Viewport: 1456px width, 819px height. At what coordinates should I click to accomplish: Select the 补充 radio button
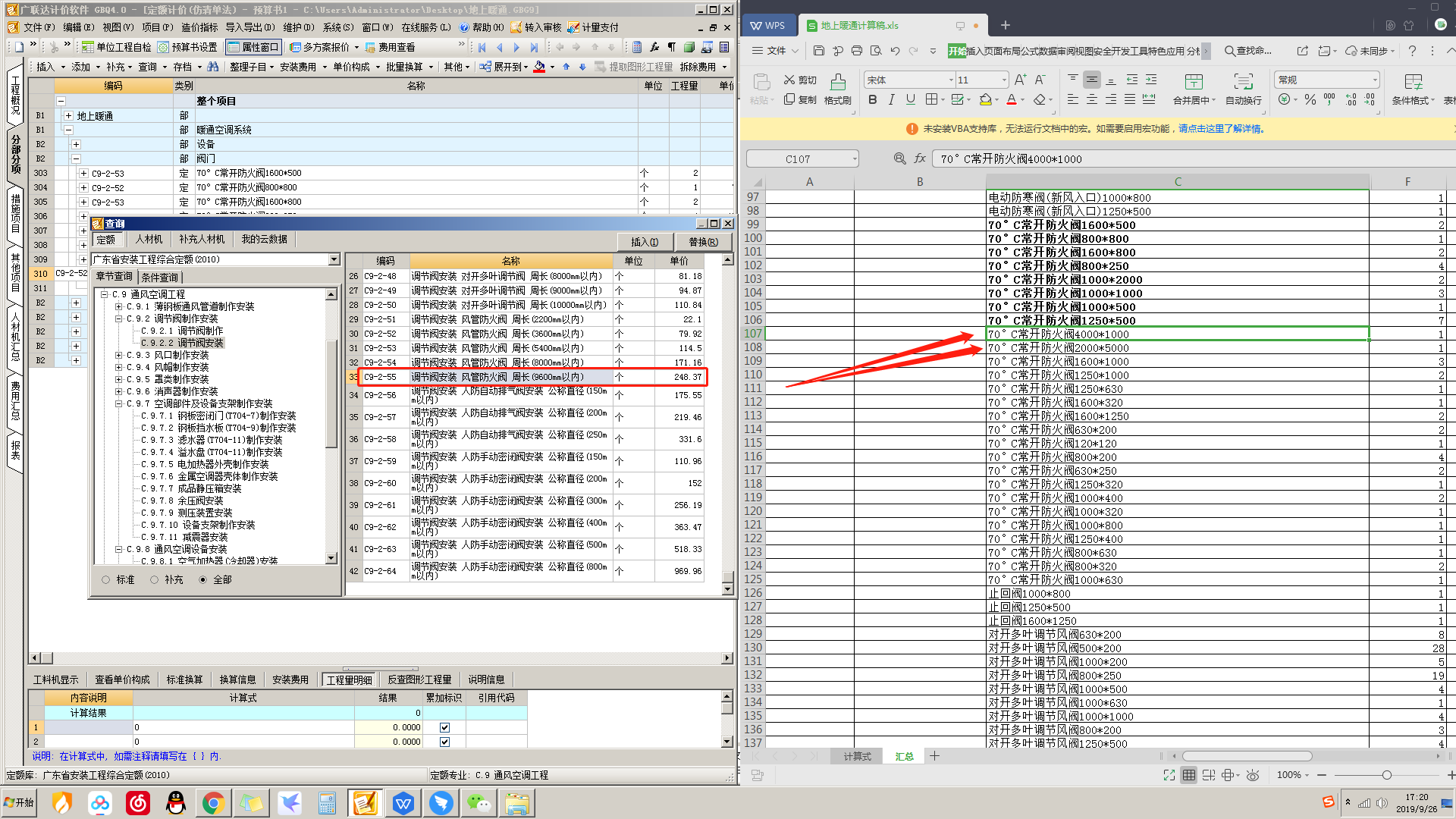[155, 579]
